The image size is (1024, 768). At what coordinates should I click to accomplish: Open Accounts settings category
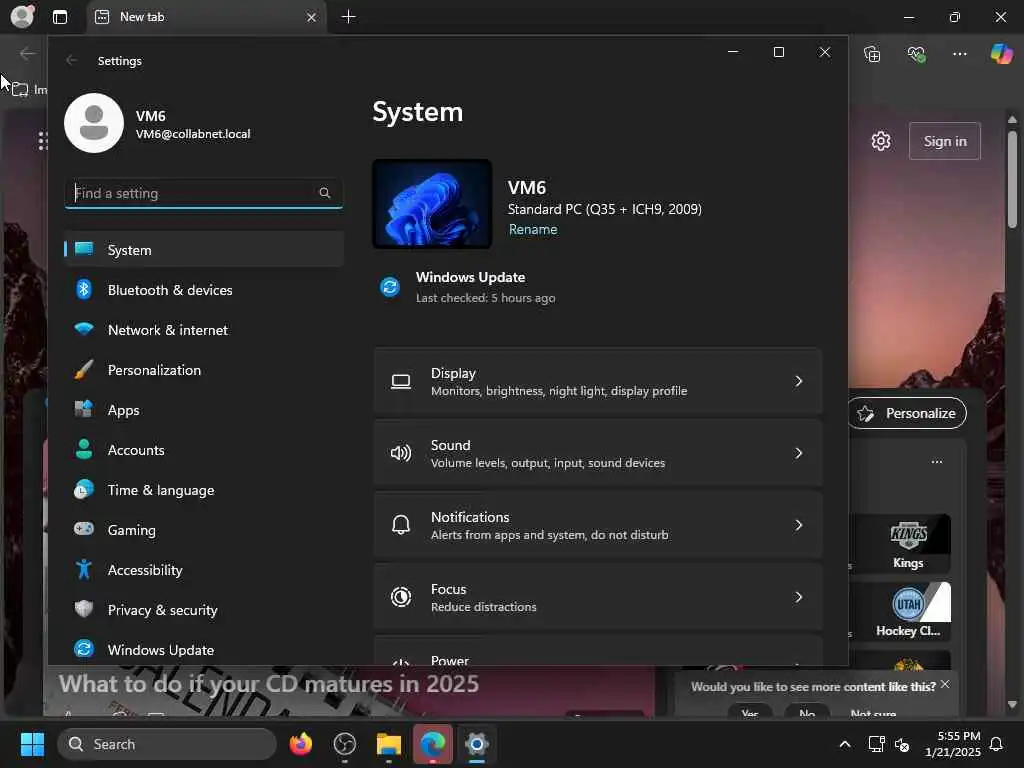point(204,450)
